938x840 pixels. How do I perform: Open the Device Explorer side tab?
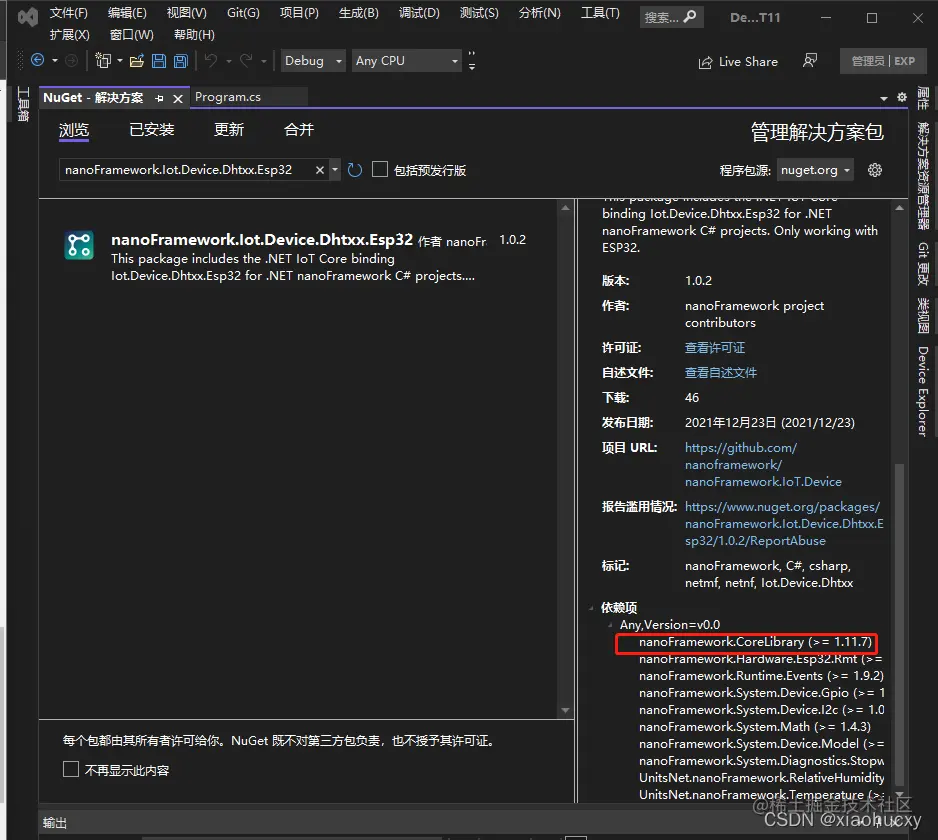point(922,391)
